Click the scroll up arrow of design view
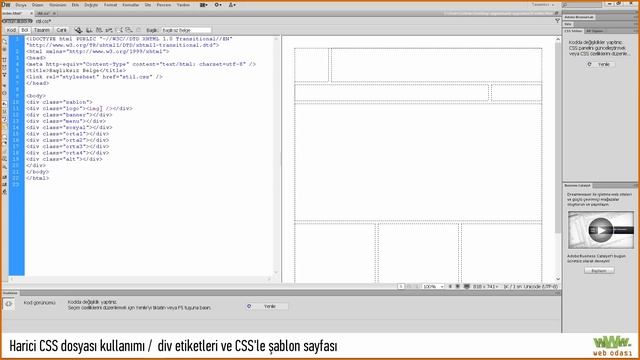This screenshot has width=640, height=360. pyautogui.click(x=558, y=40)
